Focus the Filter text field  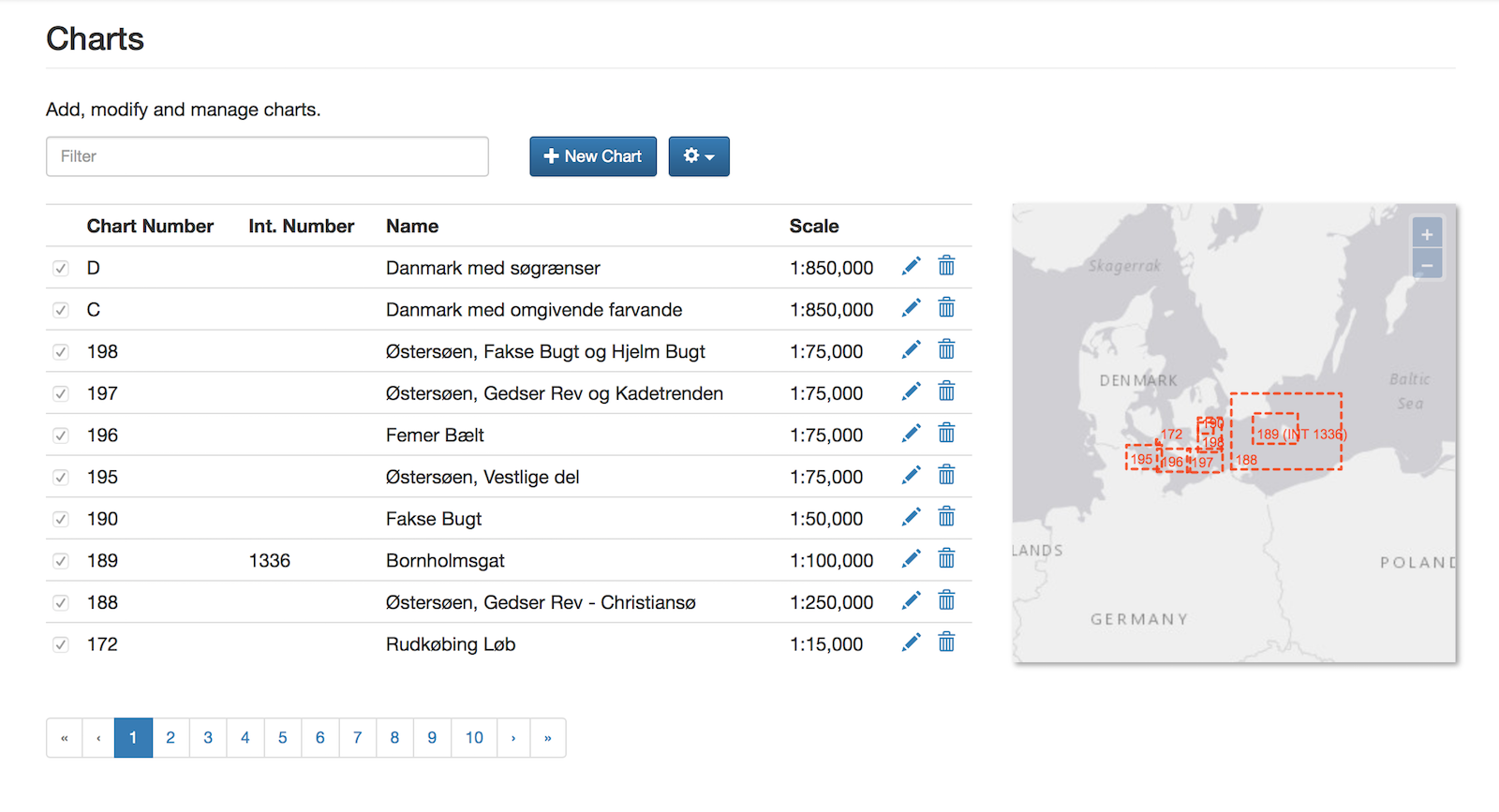(267, 156)
